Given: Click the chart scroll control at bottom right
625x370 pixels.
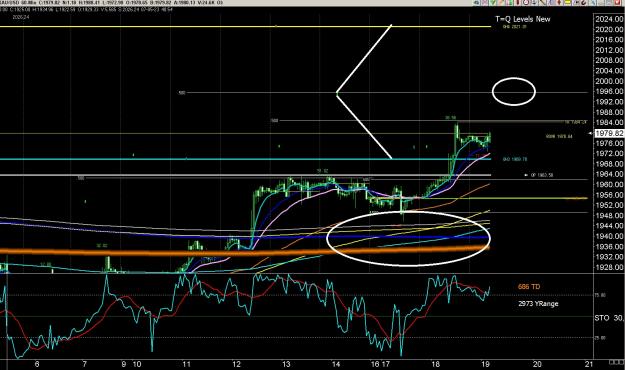Looking at the screenshot, I should tap(616, 362).
